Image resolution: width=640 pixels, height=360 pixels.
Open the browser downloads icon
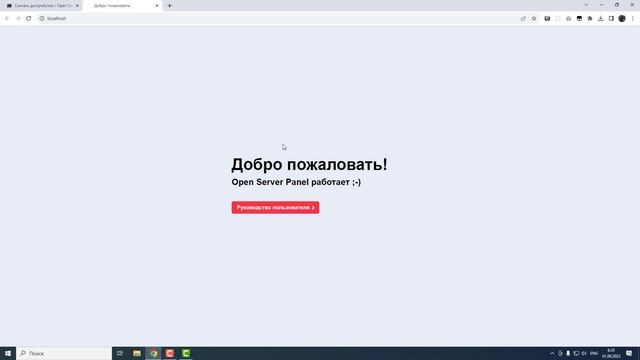600,18
